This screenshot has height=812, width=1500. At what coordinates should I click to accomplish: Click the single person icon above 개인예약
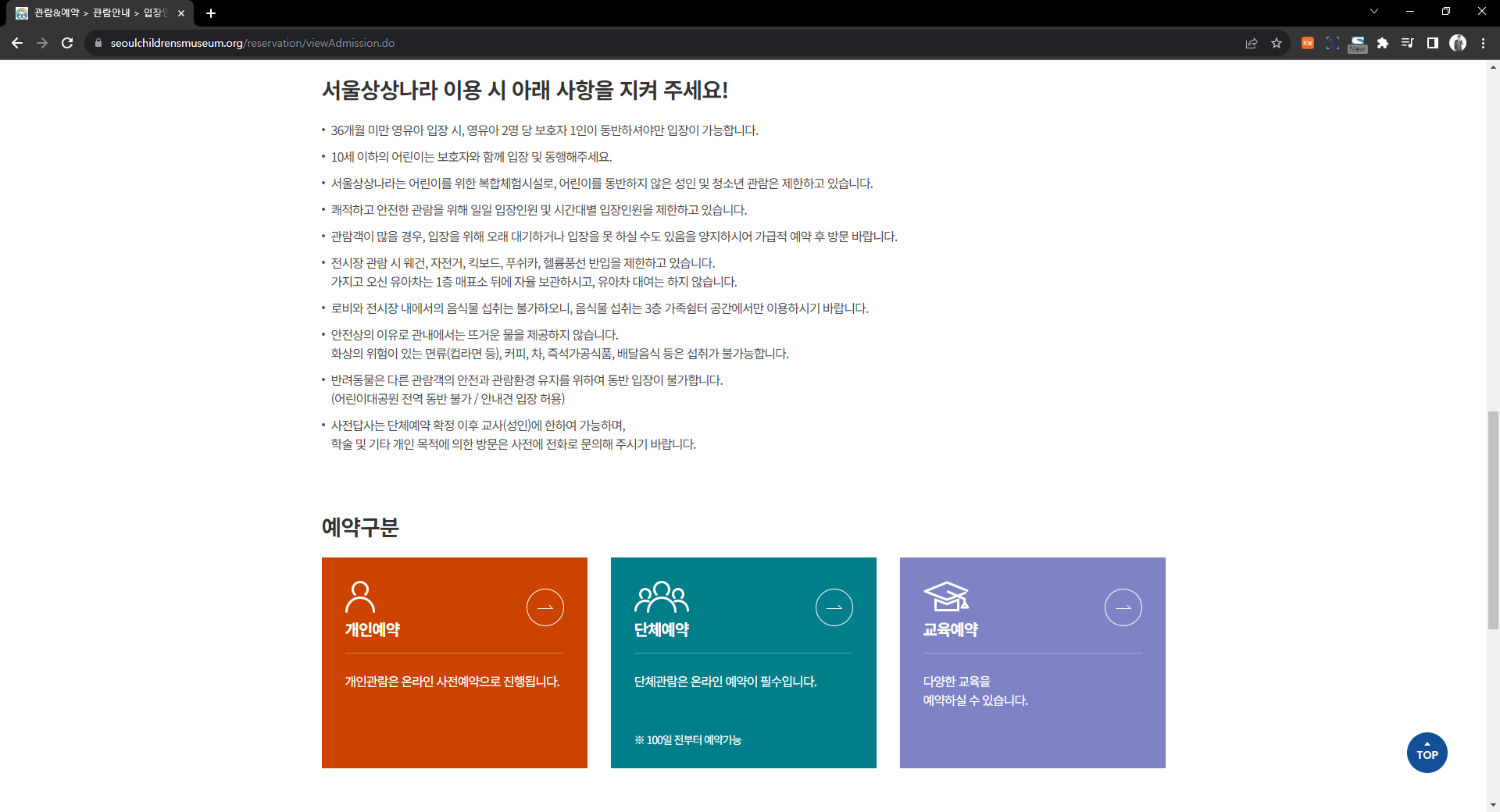360,597
